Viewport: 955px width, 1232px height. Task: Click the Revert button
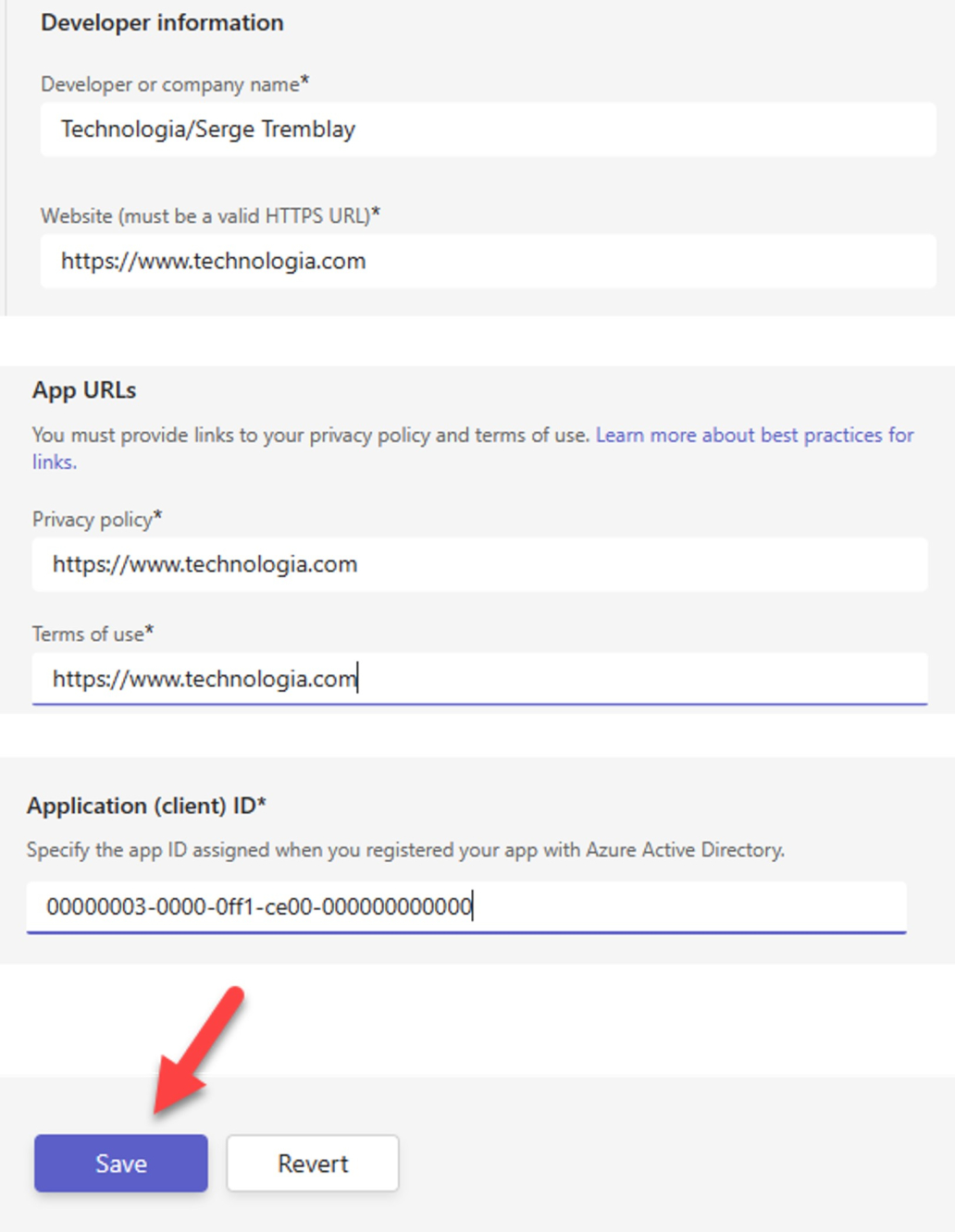[x=313, y=1163]
